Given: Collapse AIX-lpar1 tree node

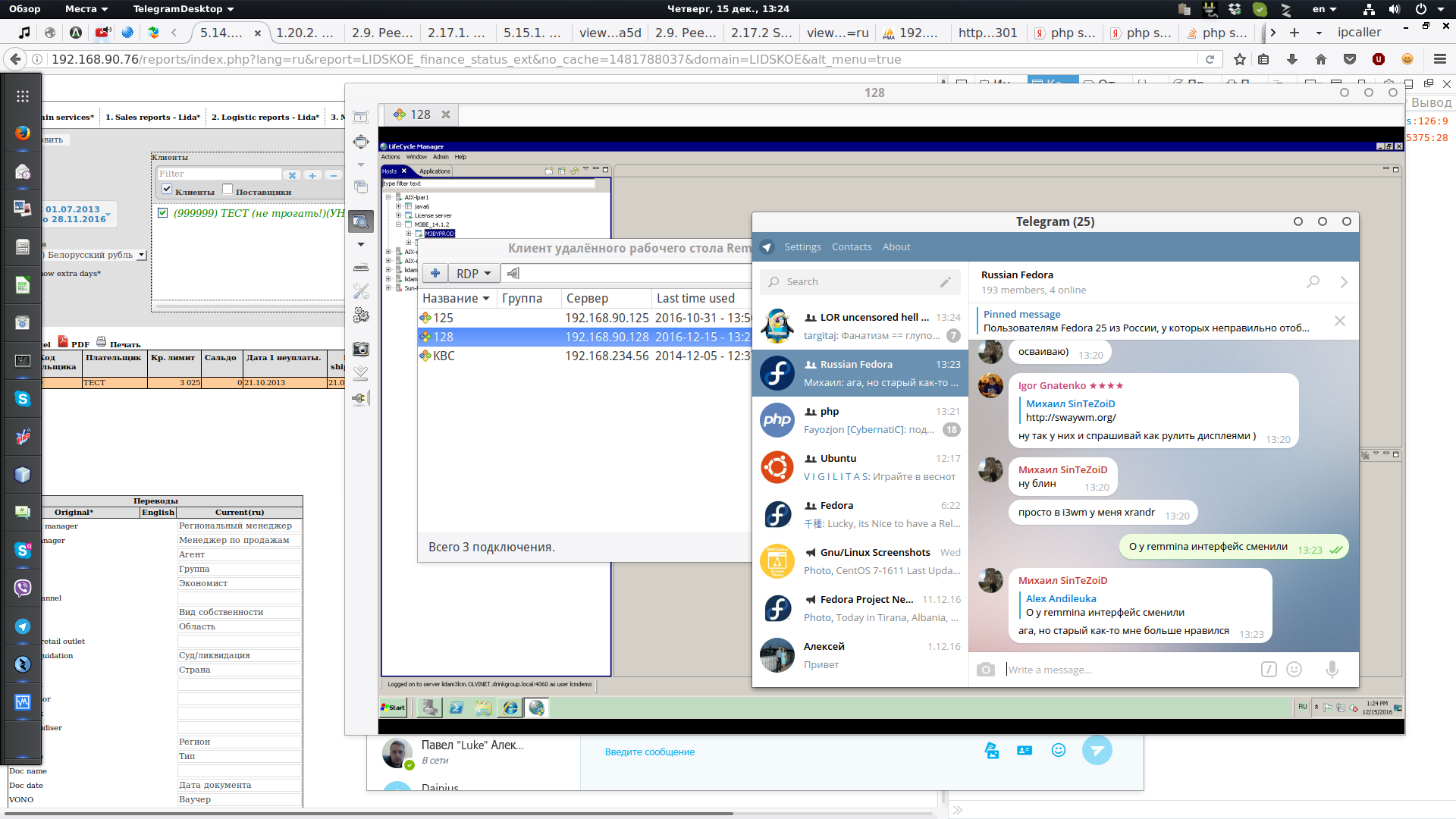Looking at the screenshot, I should 388,197.
